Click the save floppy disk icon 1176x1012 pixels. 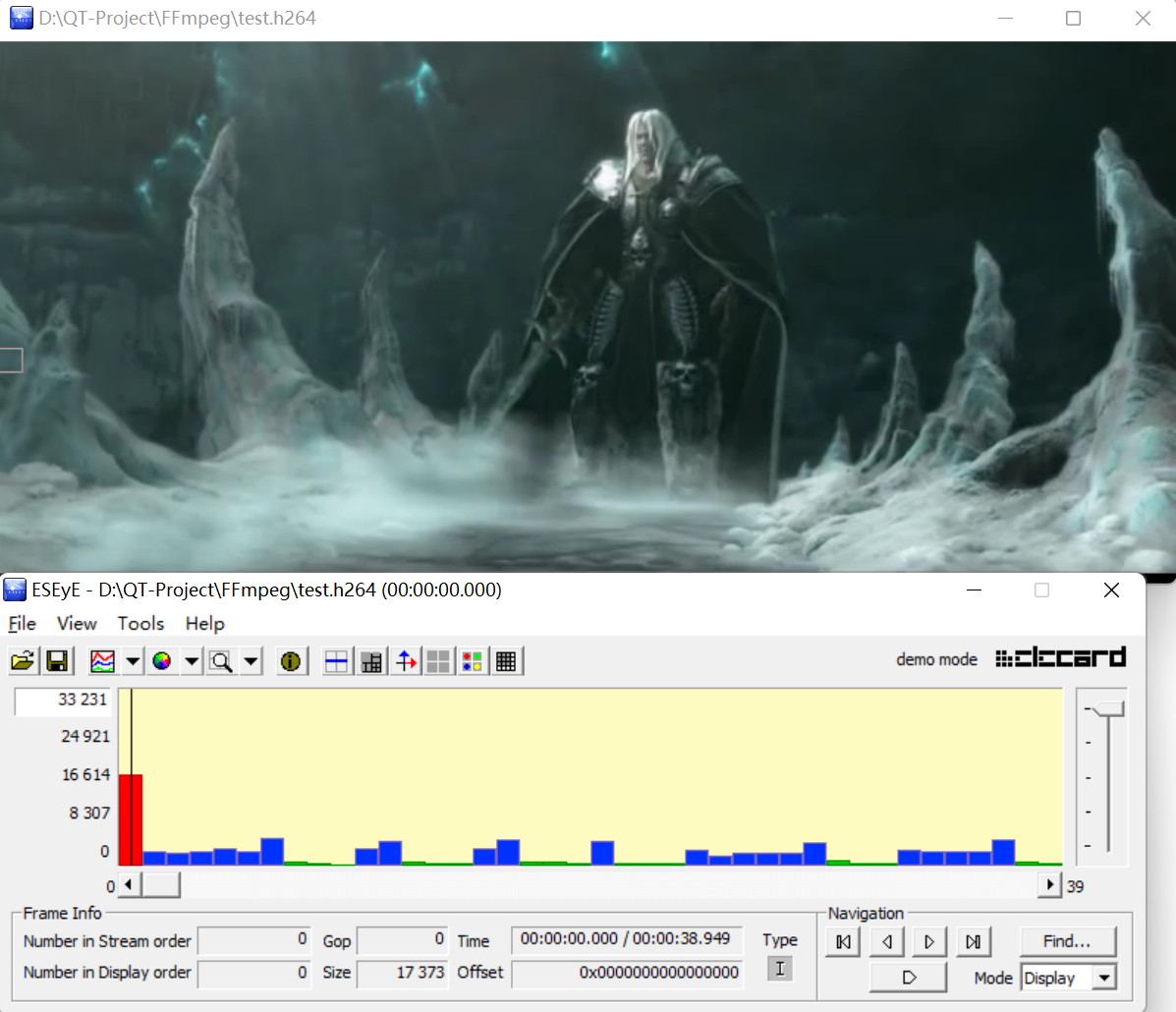(58, 661)
